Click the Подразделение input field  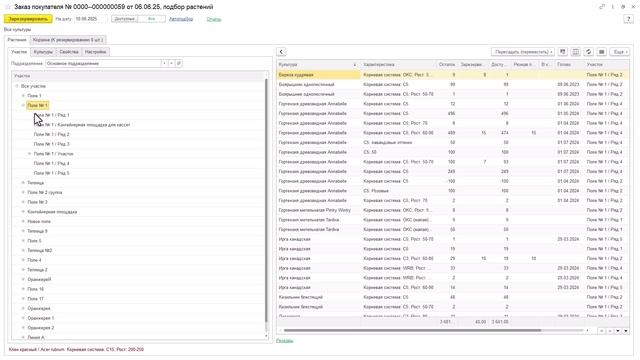click(x=103, y=64)
